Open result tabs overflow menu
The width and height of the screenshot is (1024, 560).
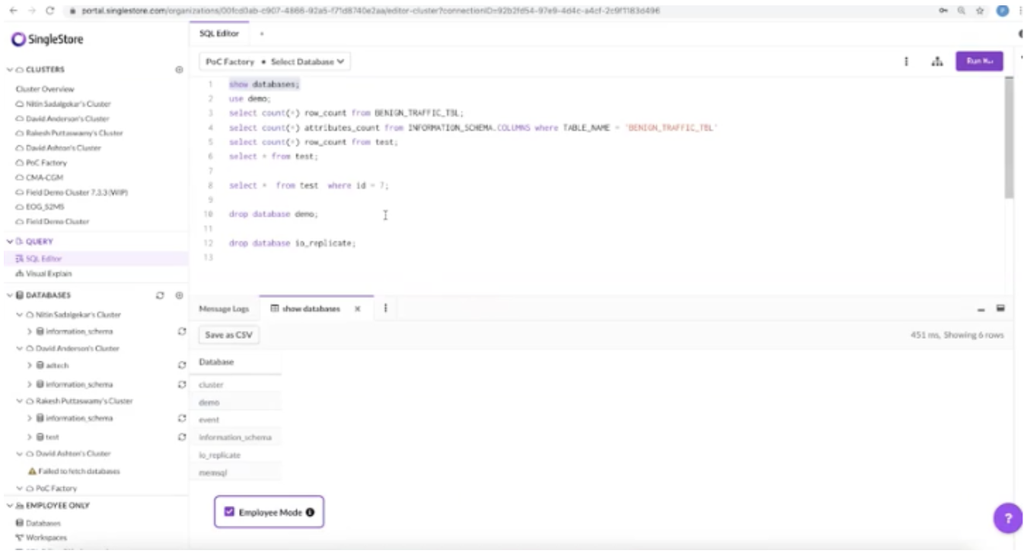pyautogui.click(x=385, y=308)
